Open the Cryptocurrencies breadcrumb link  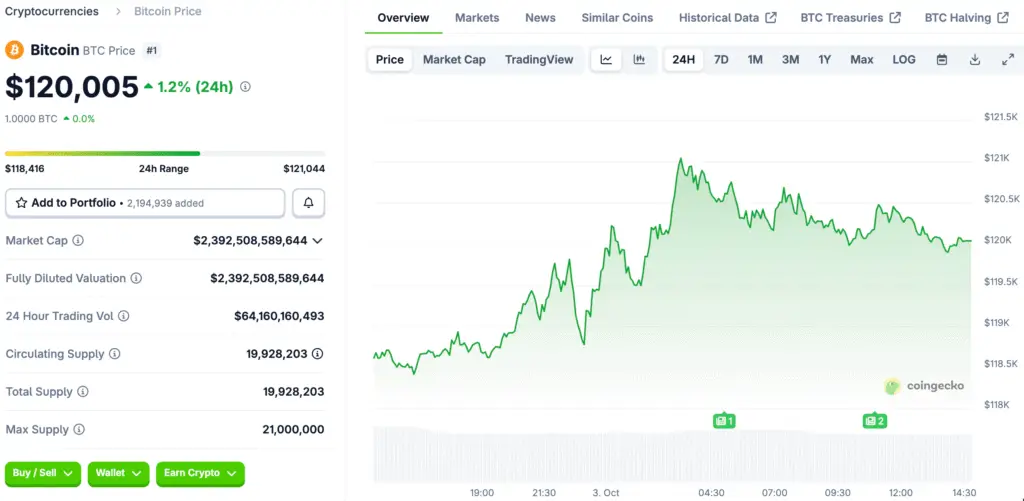52,12
